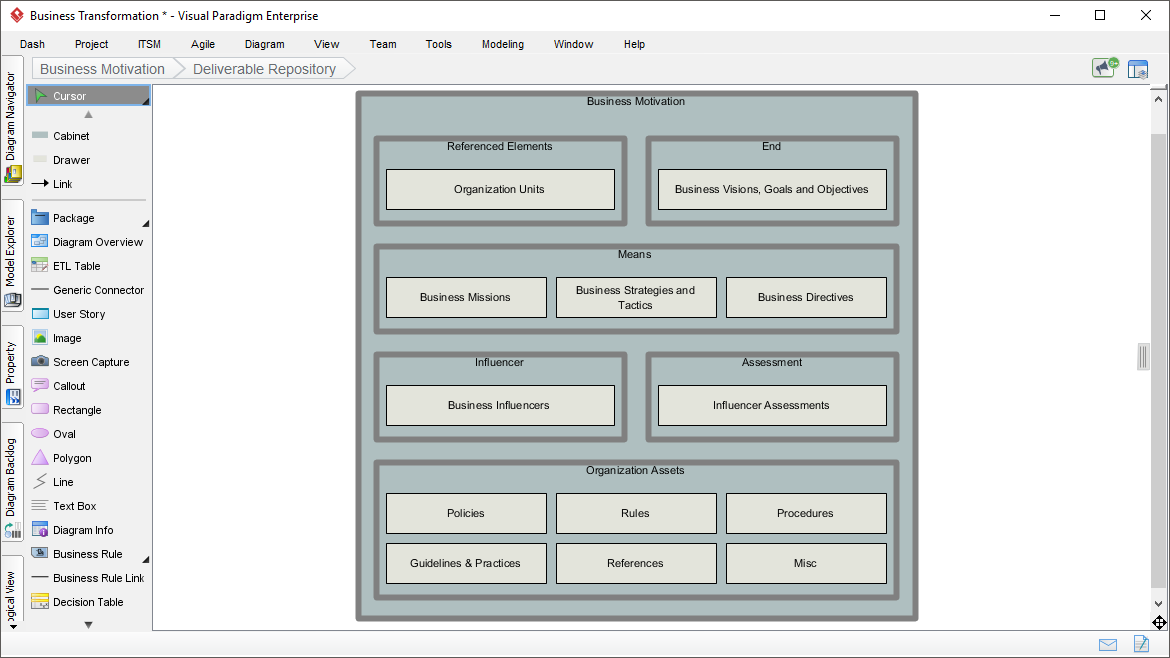Go to Deliverable Repository breadcrumb
The width and height of the screenshot is (1170, 658).
264,69
